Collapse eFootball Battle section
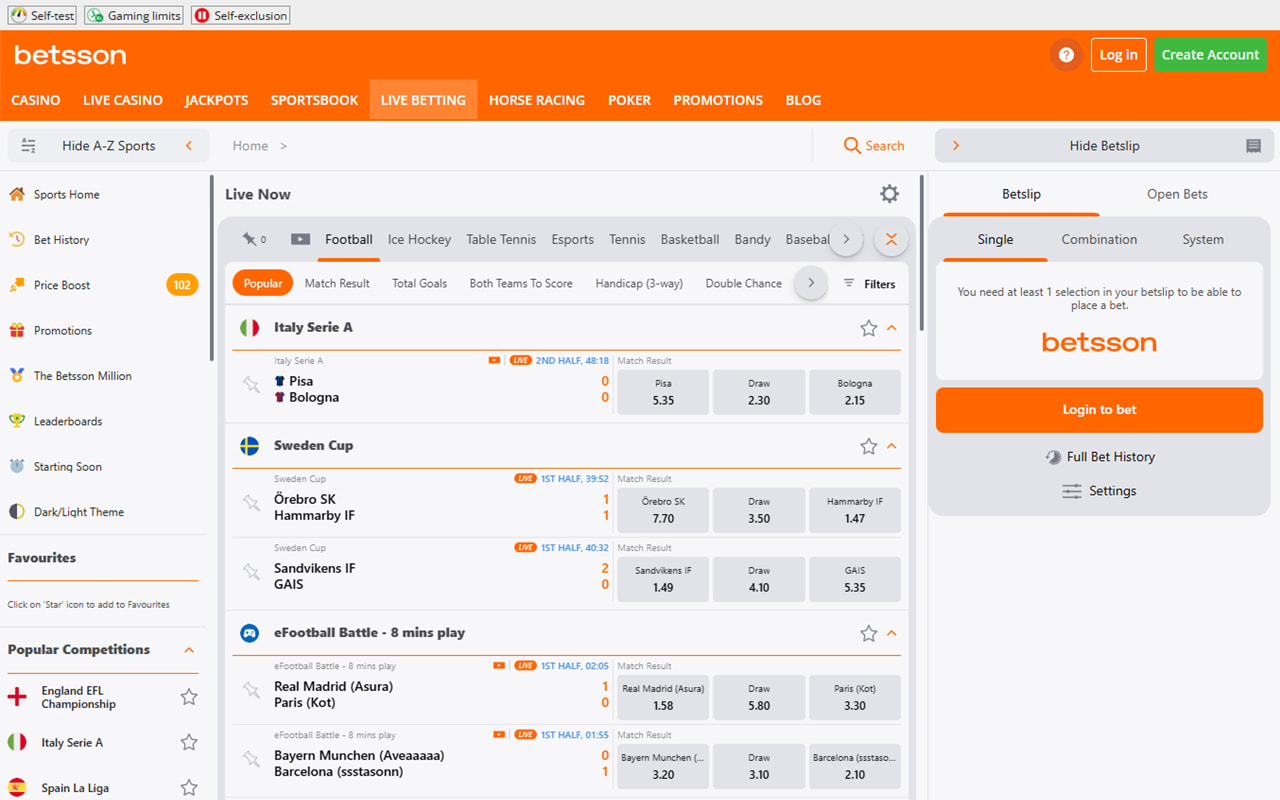Screen dimensions: 1280x800 [892, 633]
